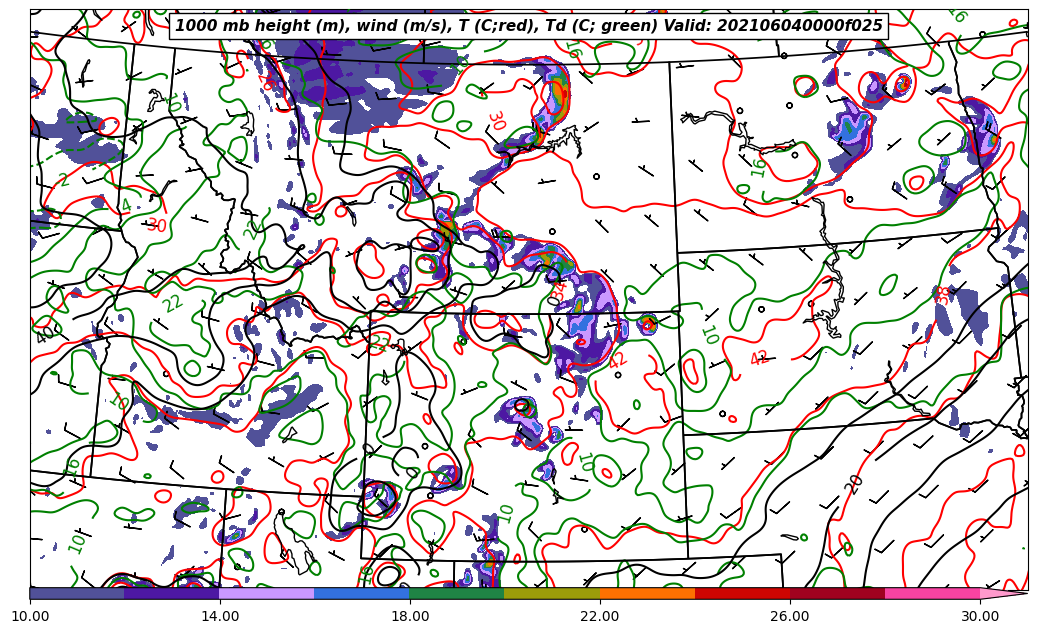The height and width of the screenshot is (633, 1037).
Task: Click the red 38 temperature contour label
Action: (x=944, y=295)
